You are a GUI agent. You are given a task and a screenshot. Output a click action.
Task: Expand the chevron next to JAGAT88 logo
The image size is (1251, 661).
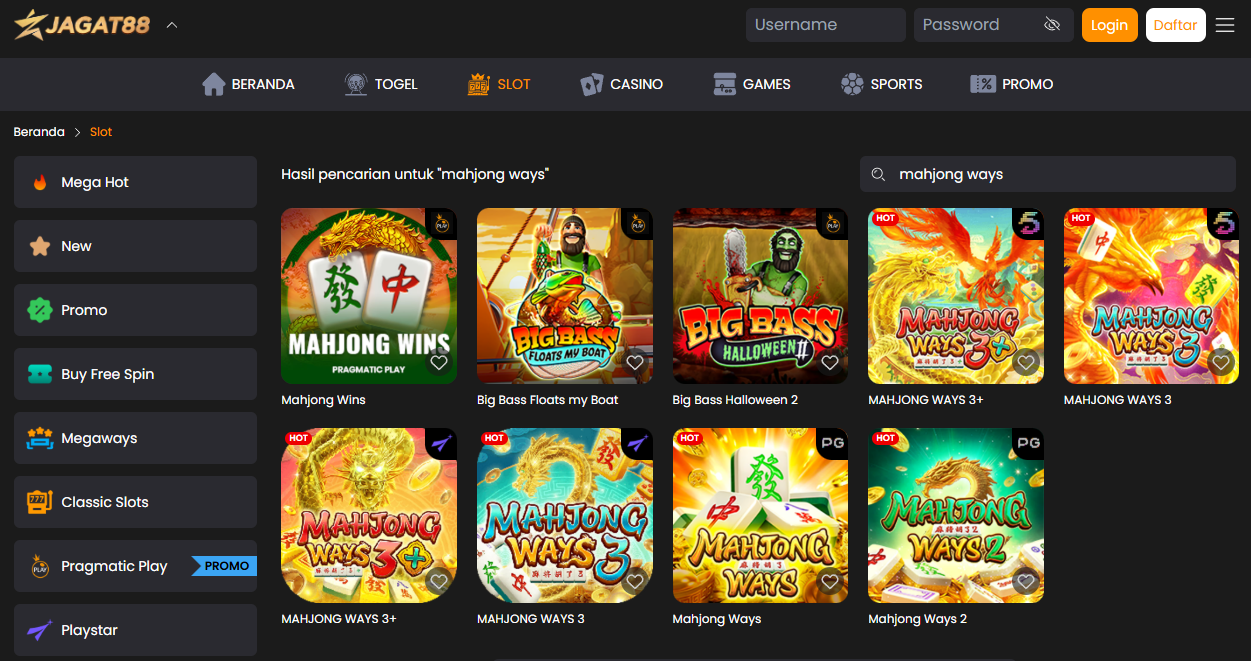pyautogui.click(x=172, y=25)
